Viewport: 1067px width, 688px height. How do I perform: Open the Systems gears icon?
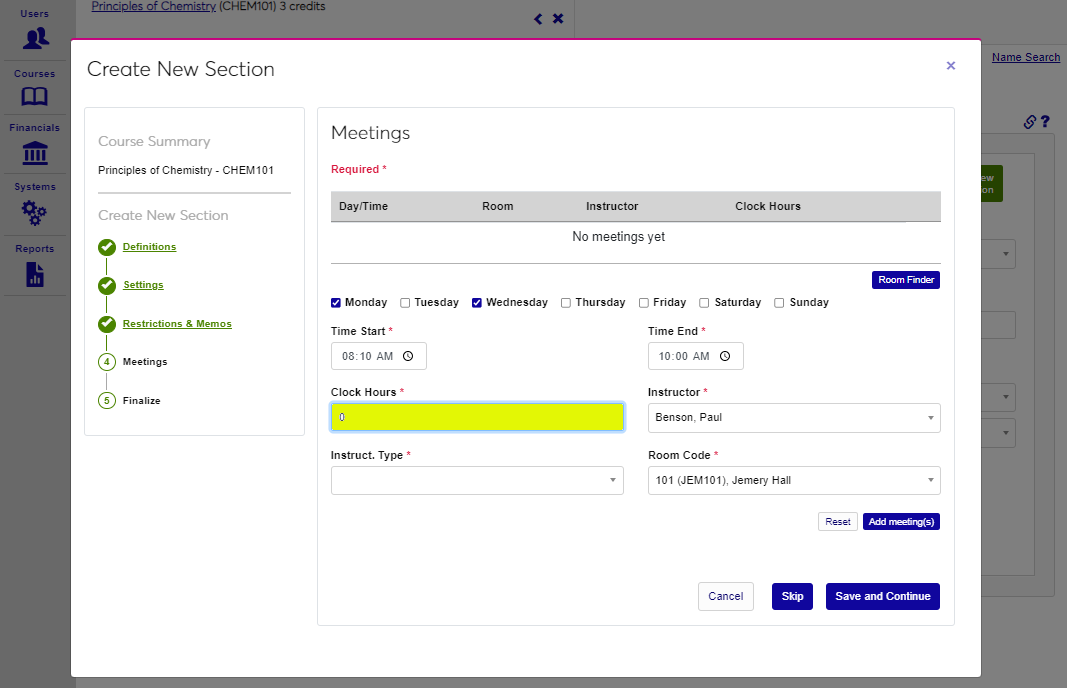35,212
